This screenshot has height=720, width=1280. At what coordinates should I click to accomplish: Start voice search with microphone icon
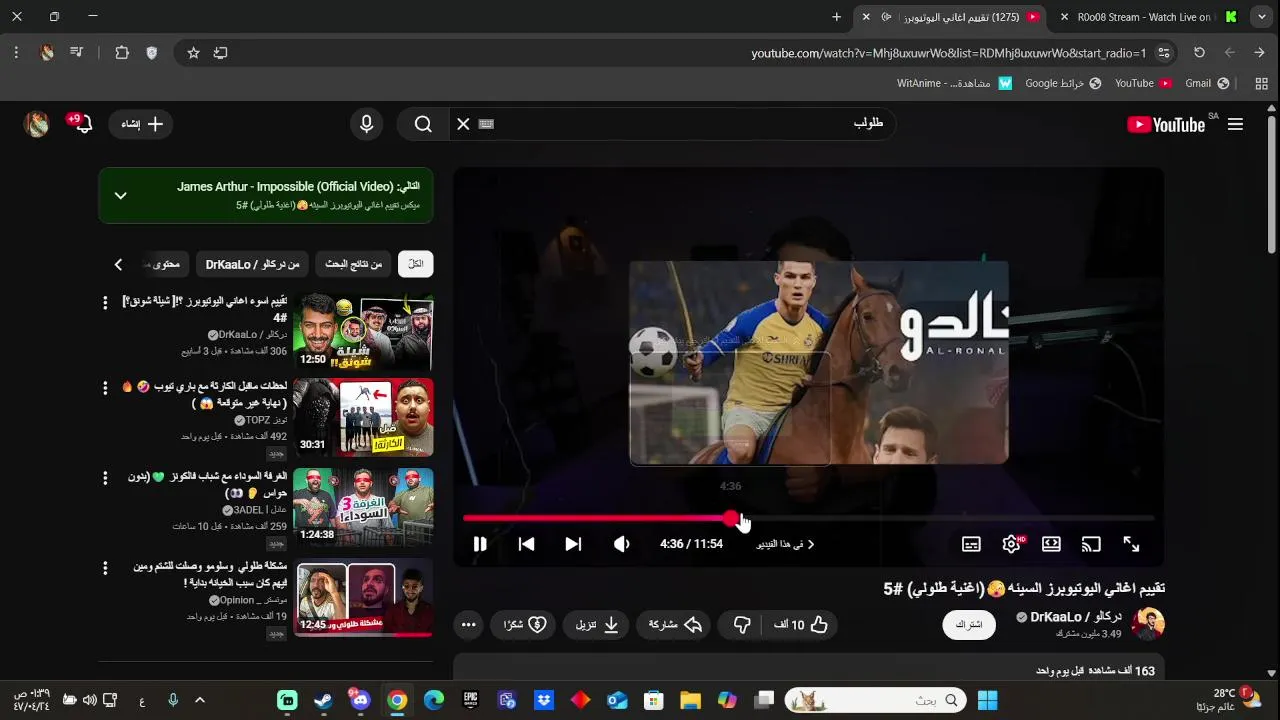[367, 124]
